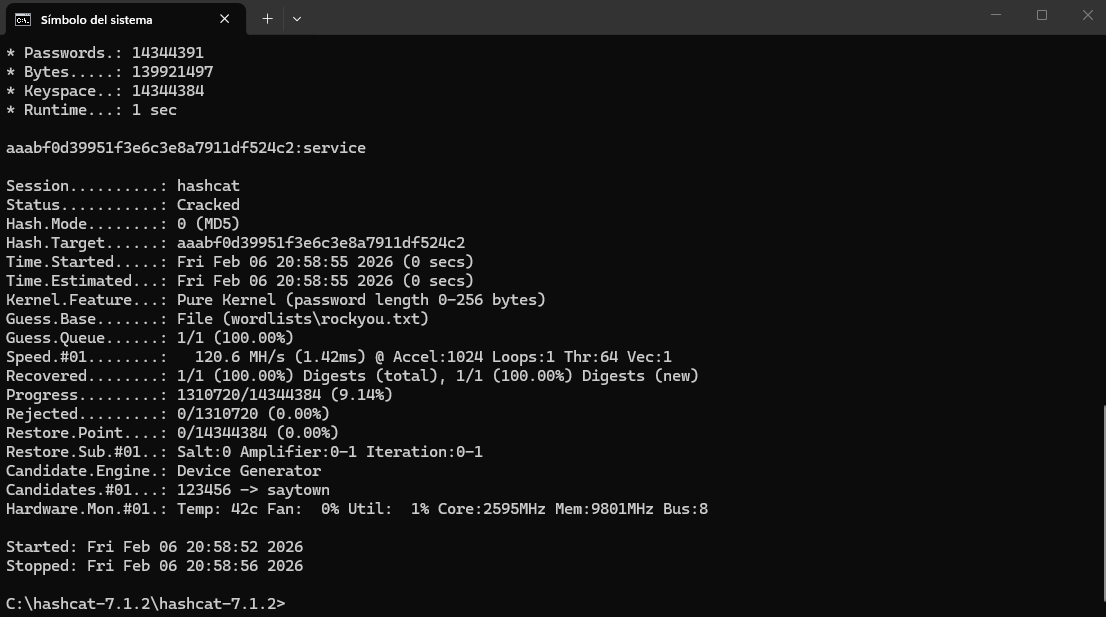Click the Hash.Target line
Viewport: 1106px width, 617px height.
(x=235, y=243)
